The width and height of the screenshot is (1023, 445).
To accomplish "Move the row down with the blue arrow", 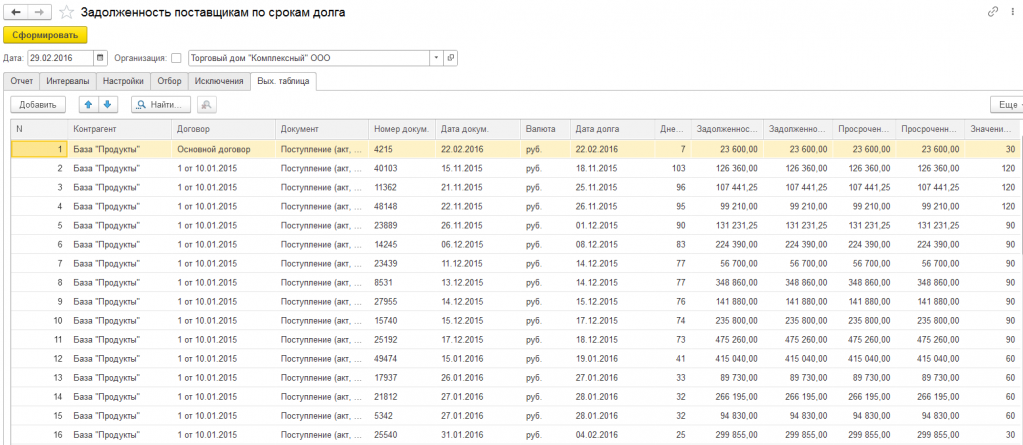I will click(108, 104).
